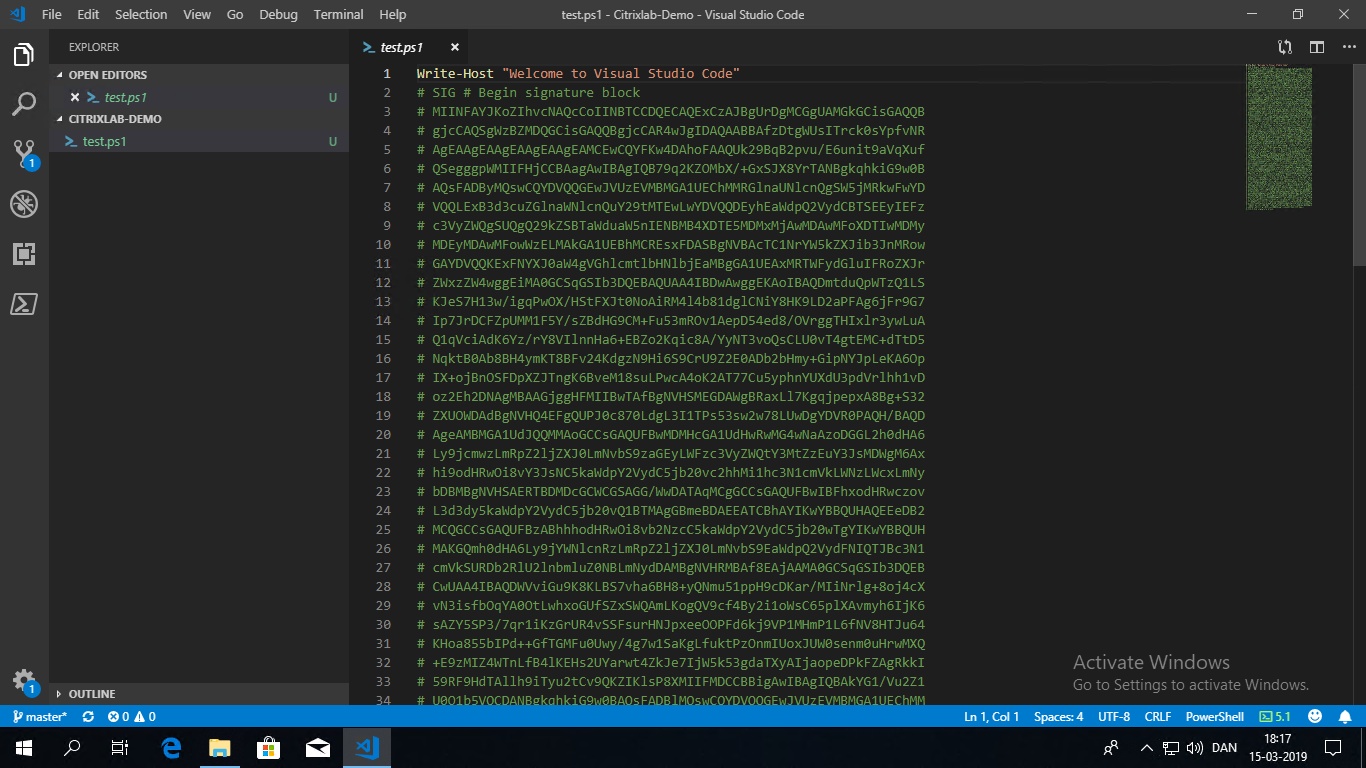Image resolution: width=1366 pixels, height=768 pixels.
Task: Launch Microsoft Edge from the taskbar
Action: pos(172,747)
